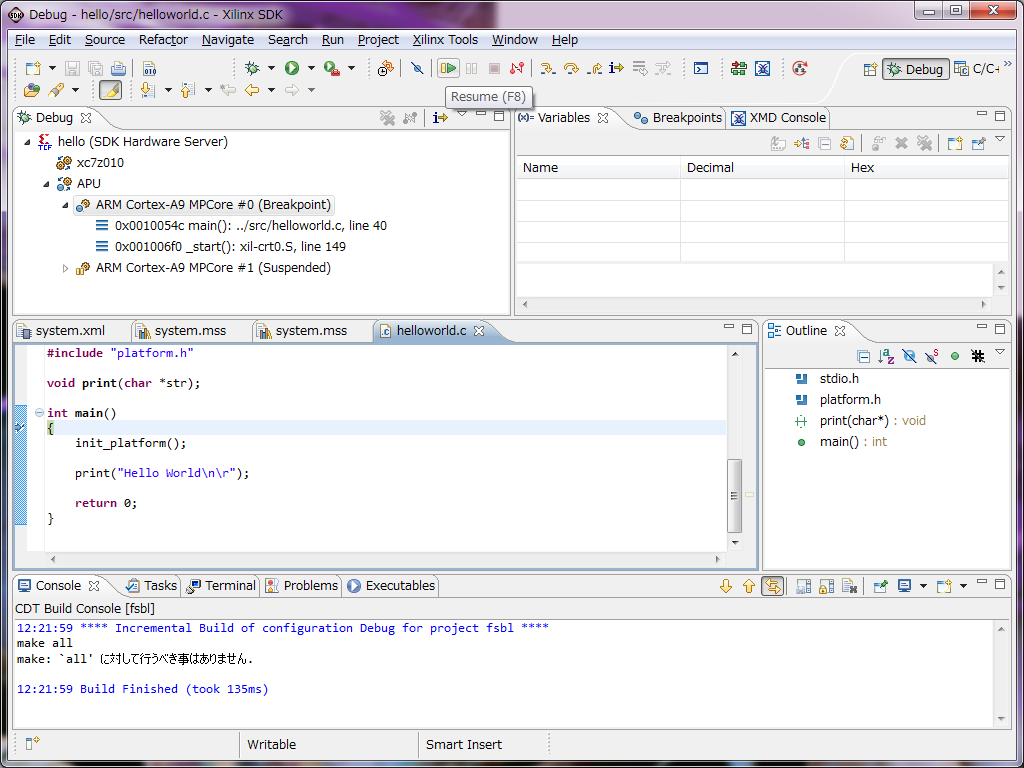
Task: Click Open New Variables View icon
Action: click(954, 143)
